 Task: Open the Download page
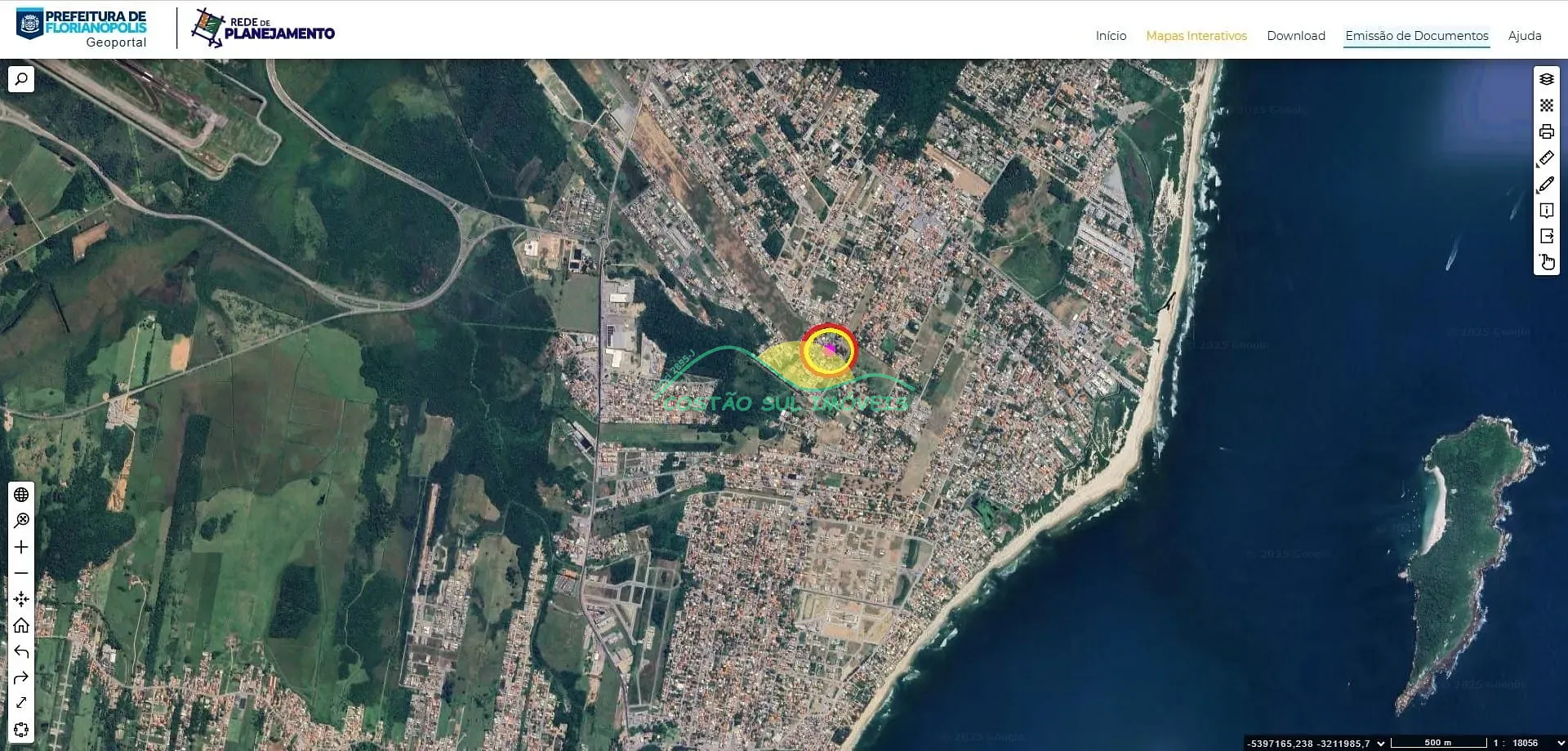(x=1296, y=36)
